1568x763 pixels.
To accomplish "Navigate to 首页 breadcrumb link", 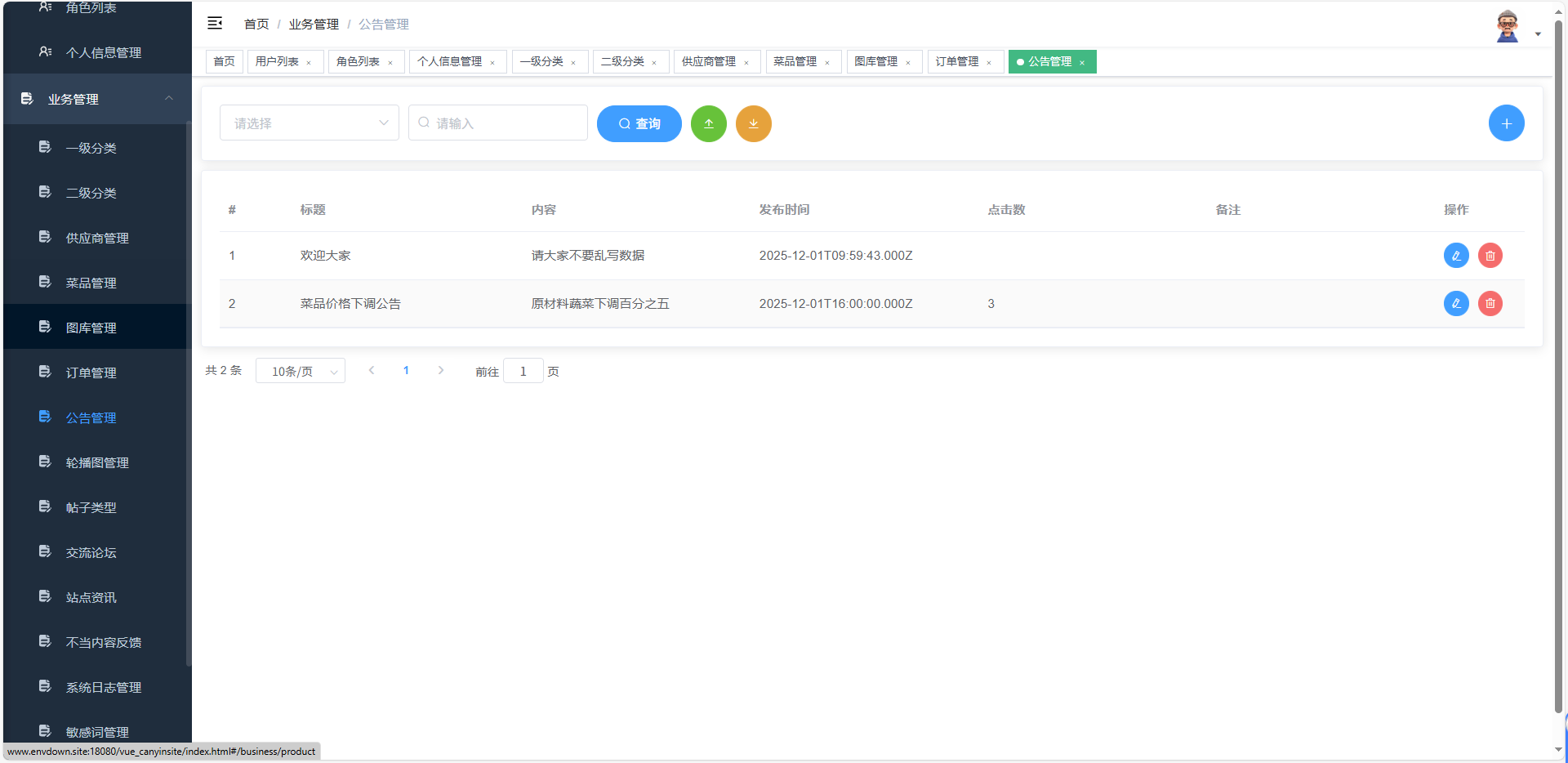I will pyautogui.click(x=255, y=24).
